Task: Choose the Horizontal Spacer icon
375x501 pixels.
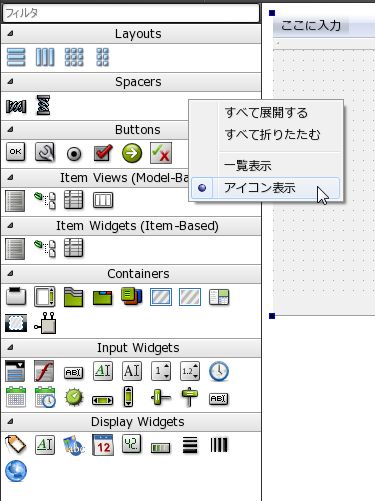Action: point(16,106)
